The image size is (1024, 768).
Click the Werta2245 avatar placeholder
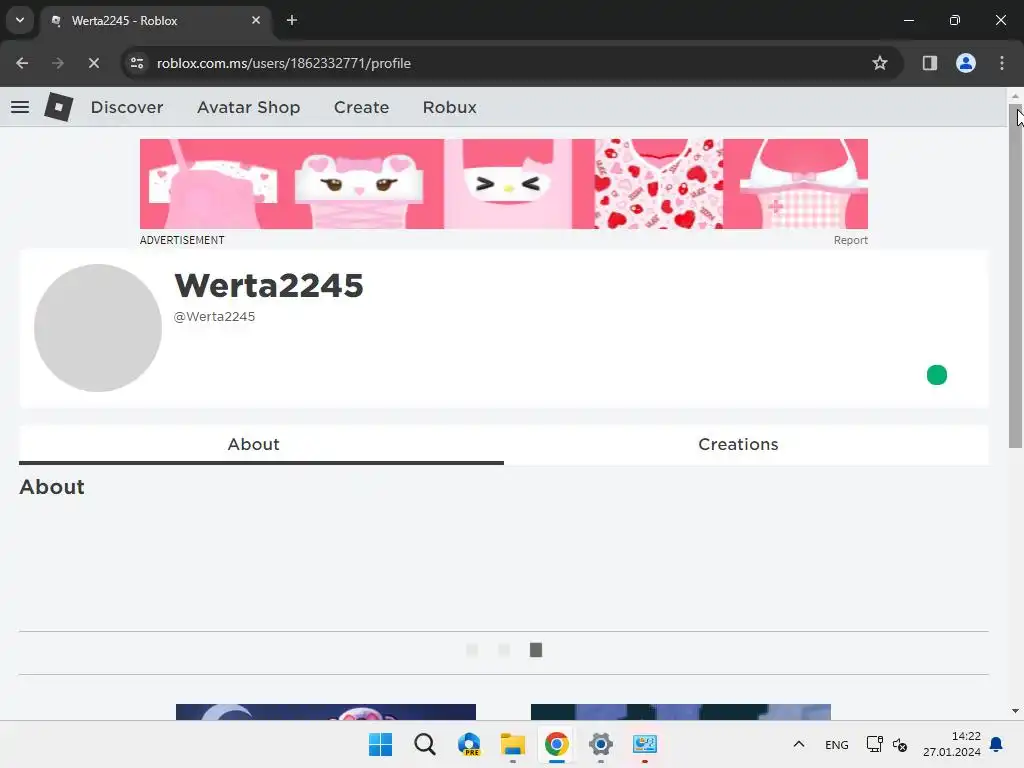click(98, 328)
